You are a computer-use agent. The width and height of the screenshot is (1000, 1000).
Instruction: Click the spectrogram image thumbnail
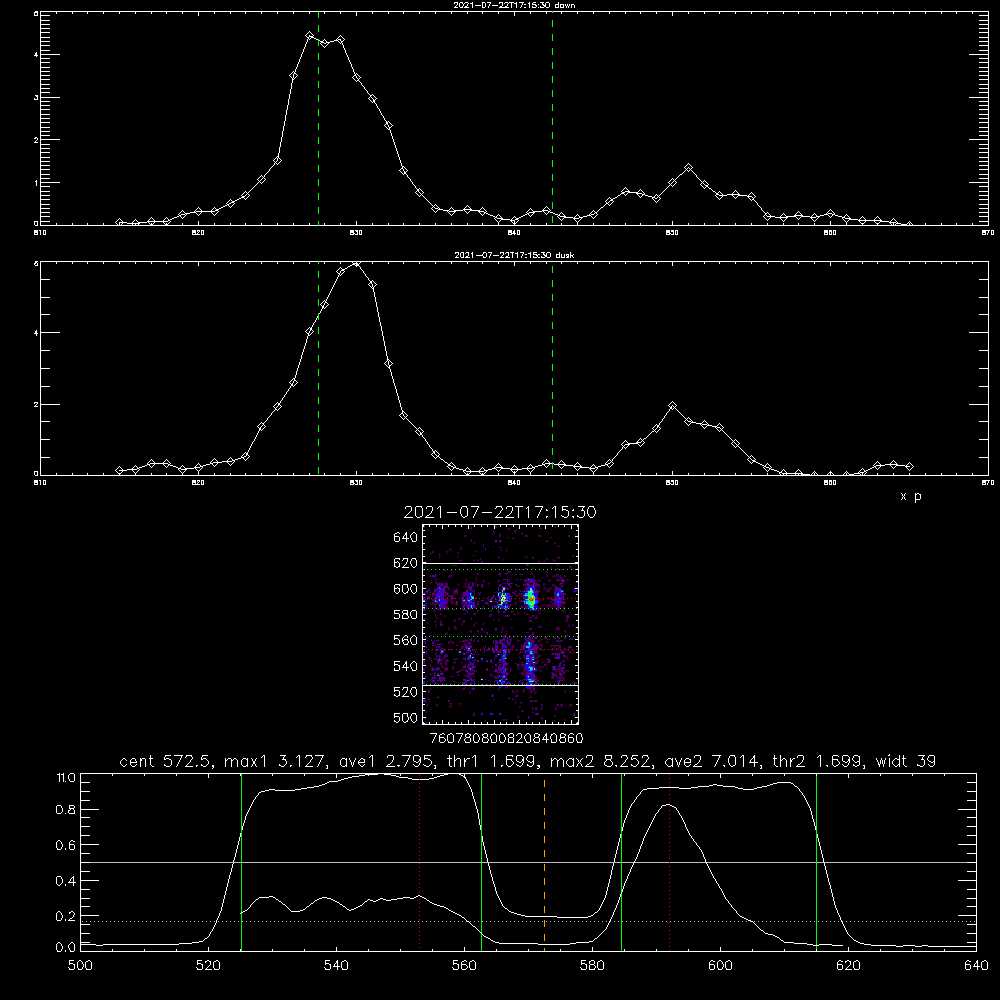[x=500, y=624]
